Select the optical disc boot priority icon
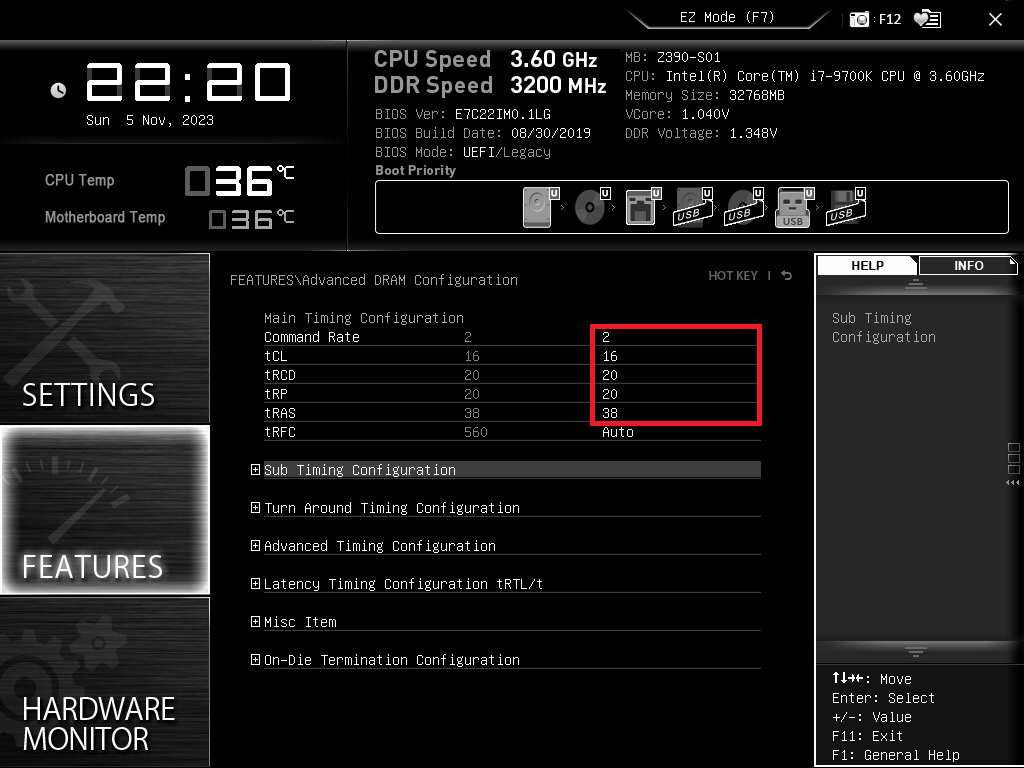 point(590,208)
